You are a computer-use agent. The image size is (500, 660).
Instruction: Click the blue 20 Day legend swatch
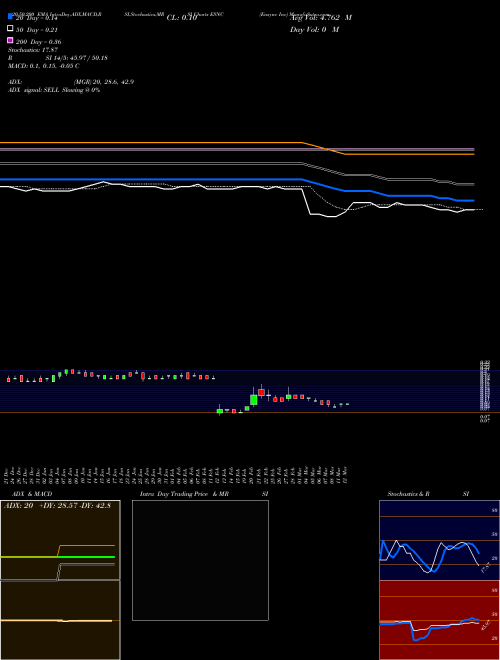(10, 16)
